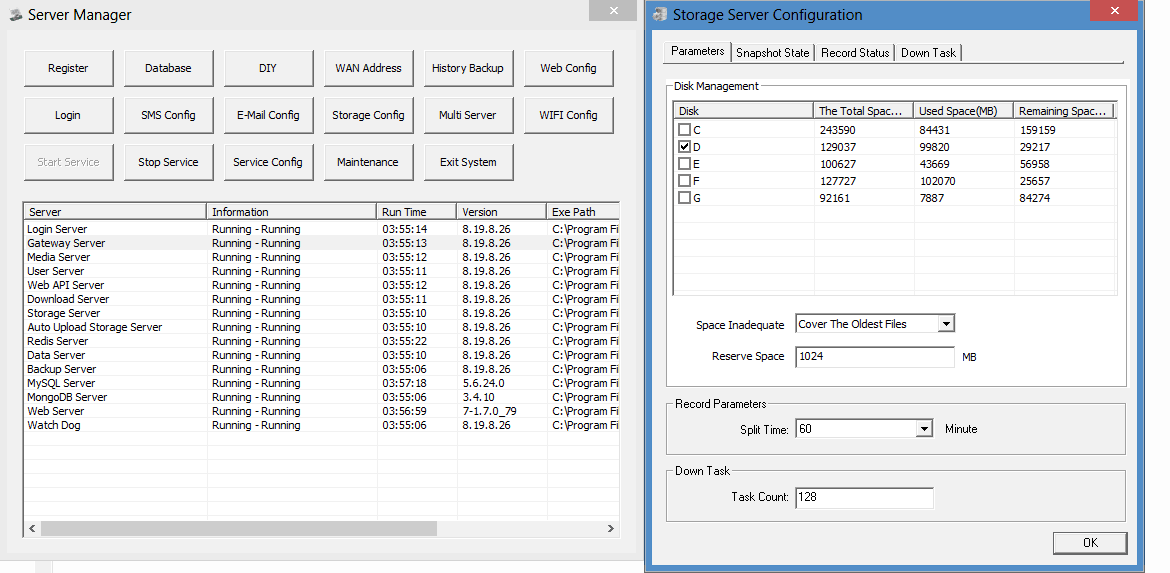Click the Reserve Space input field
The height and width of the screenshot is (573, 1170).
pos(875,357)
